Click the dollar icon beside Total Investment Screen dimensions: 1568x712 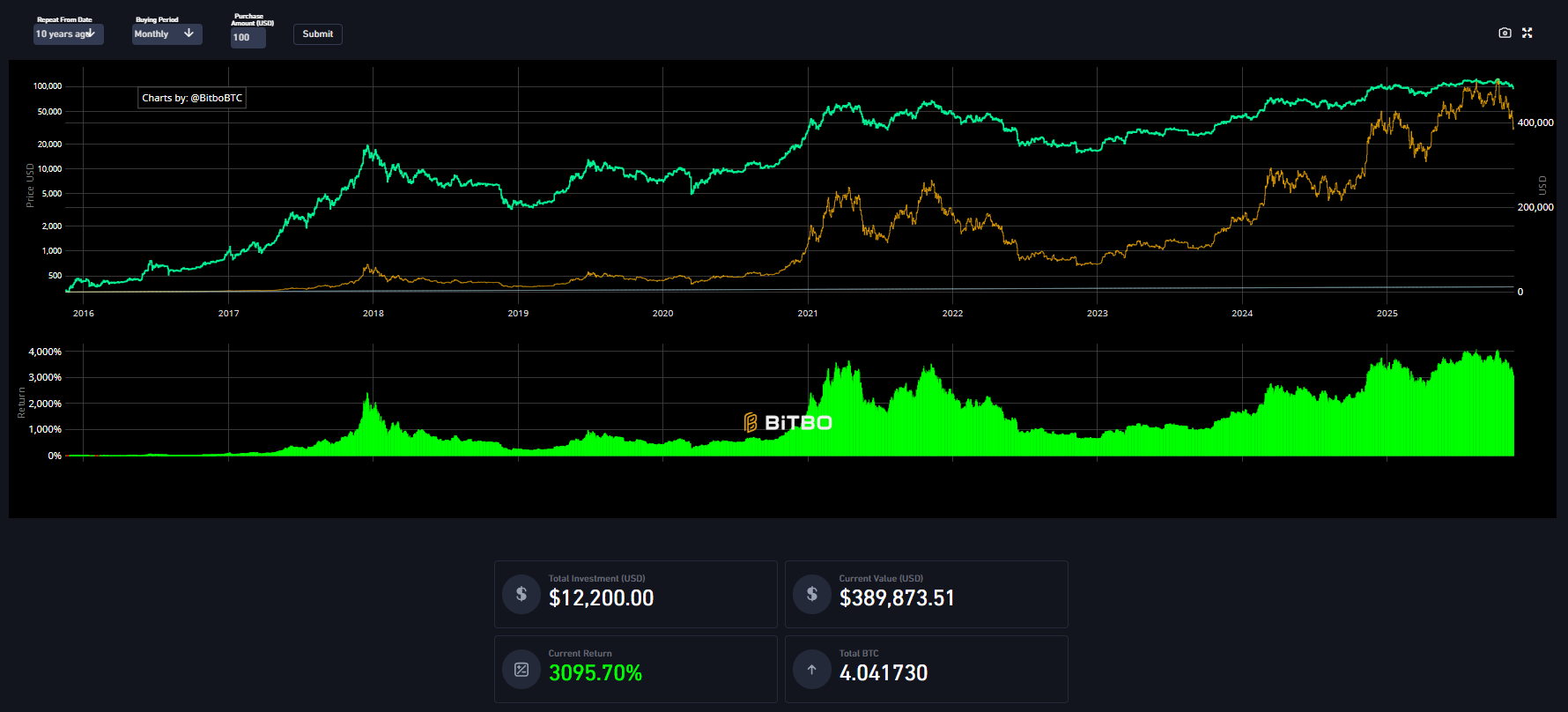point(521,594)
